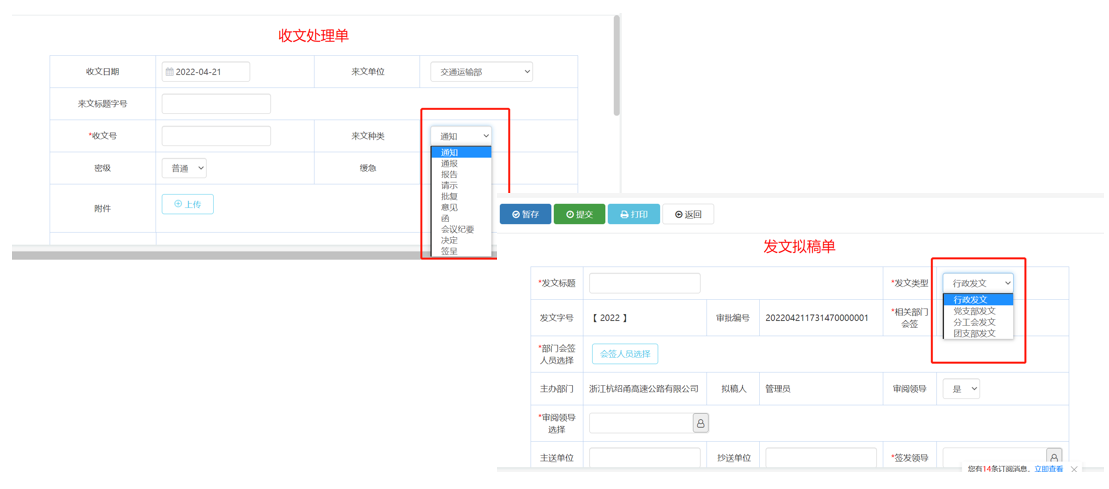
Task: Click the person icon beside 审阅领导选择
Action: pyautogui.click(x=701, y=423)
